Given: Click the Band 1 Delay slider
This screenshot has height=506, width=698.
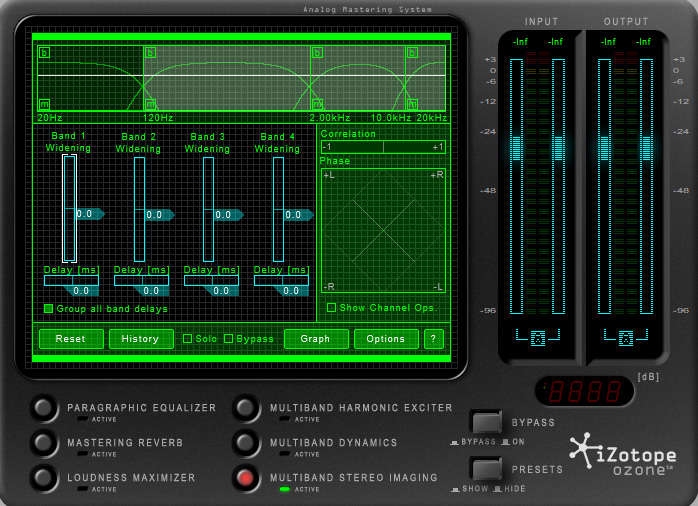Looking at the screenshot, I should point(71,280).
